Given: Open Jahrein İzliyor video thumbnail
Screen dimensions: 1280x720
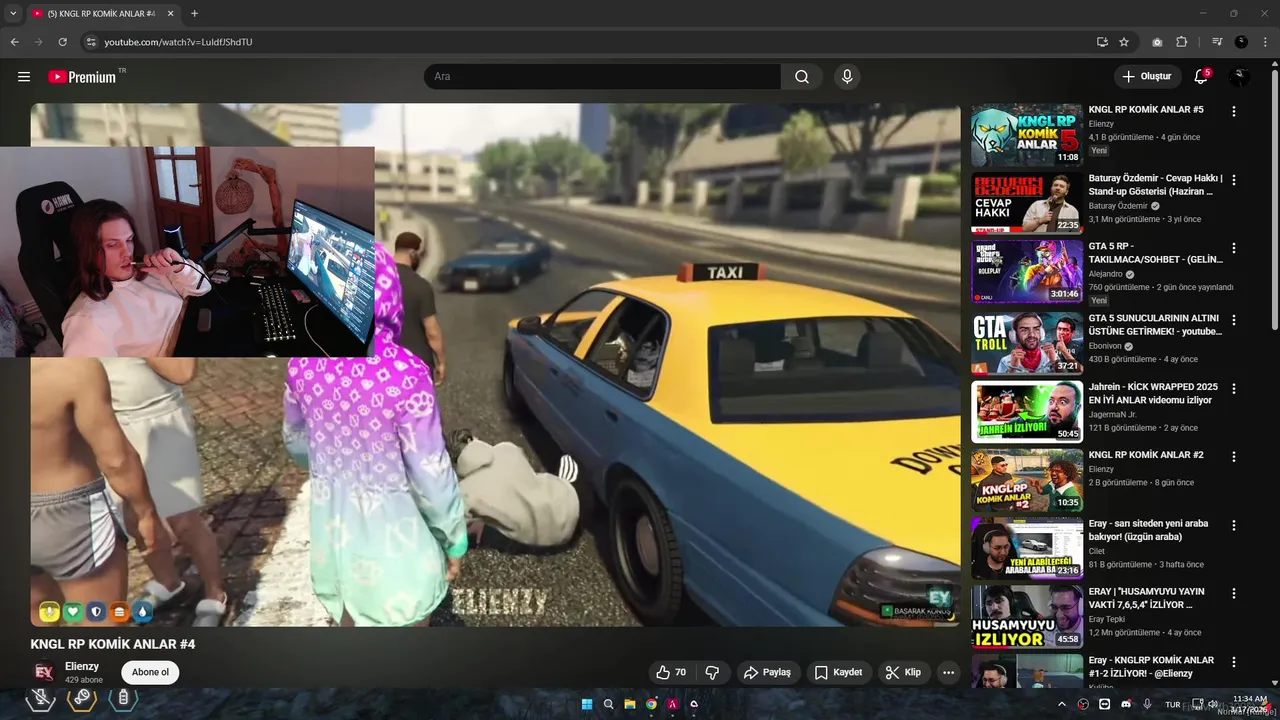Looking at the screenshot, I should (x=1027, y=411).
